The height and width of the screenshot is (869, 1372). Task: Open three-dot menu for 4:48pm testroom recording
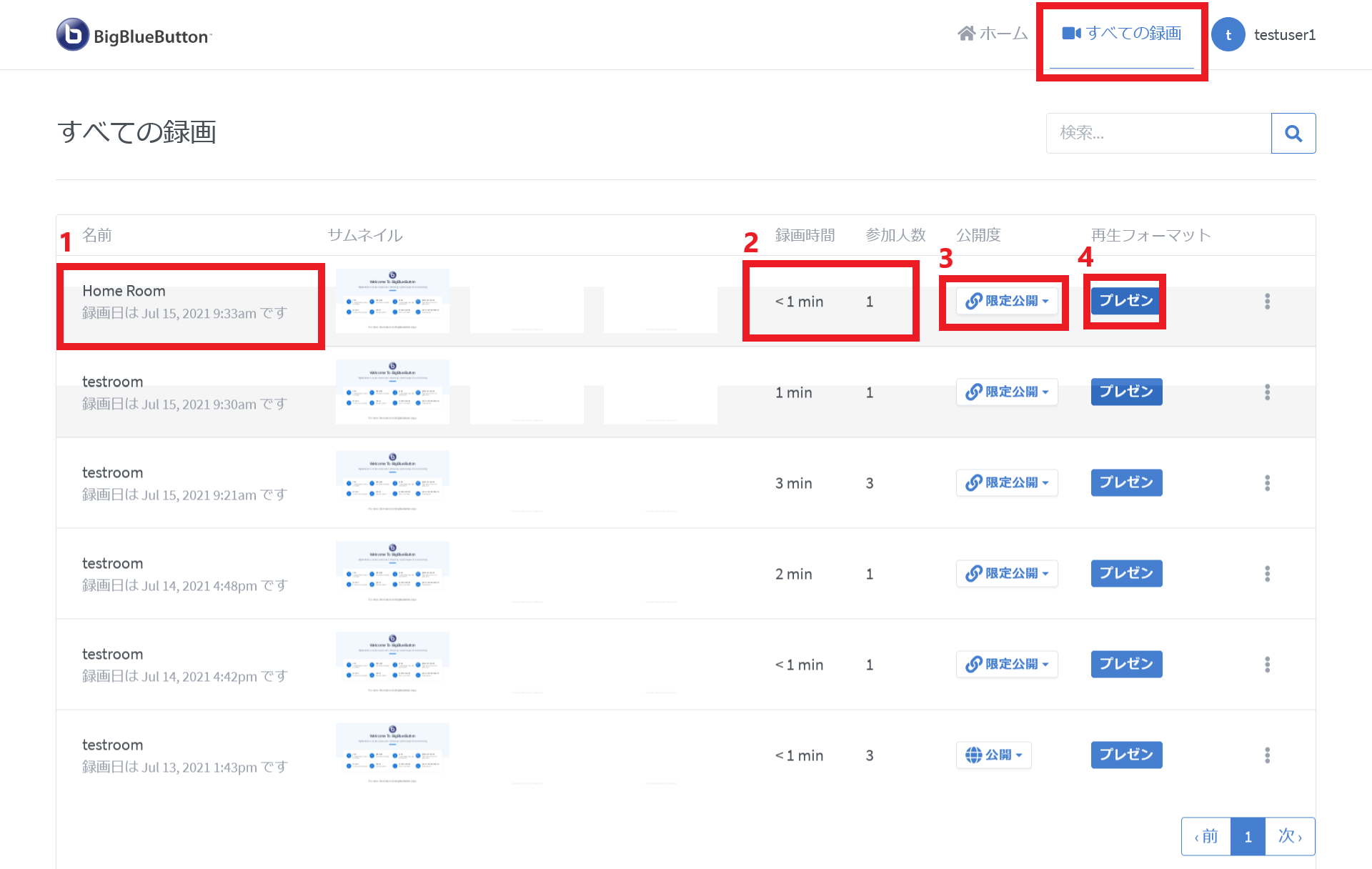pyautogui.click(x=1267, y=574)
